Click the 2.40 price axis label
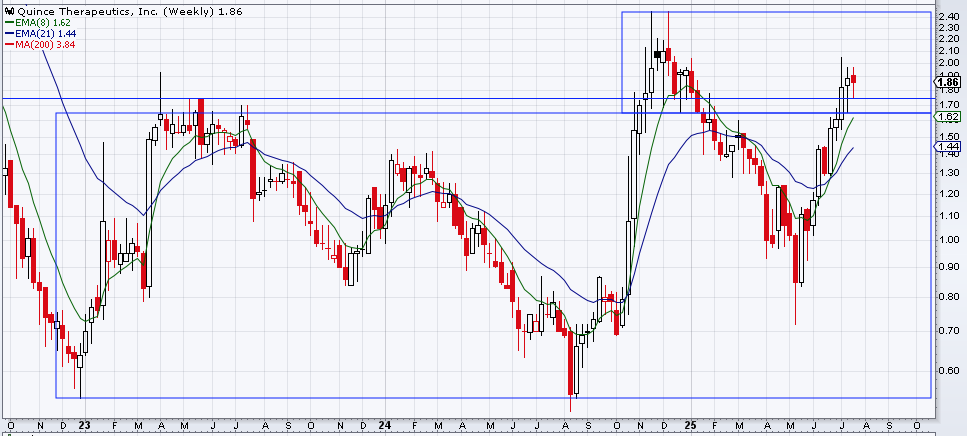The height and width of the screenshot is (436, 967). point(950,17)
